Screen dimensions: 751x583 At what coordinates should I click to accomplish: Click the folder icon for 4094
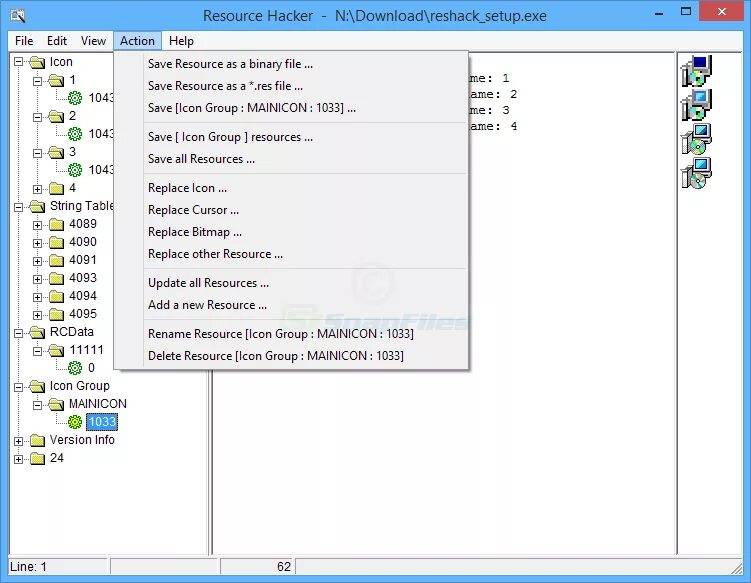pyautogui.click(x=56, y=297)
